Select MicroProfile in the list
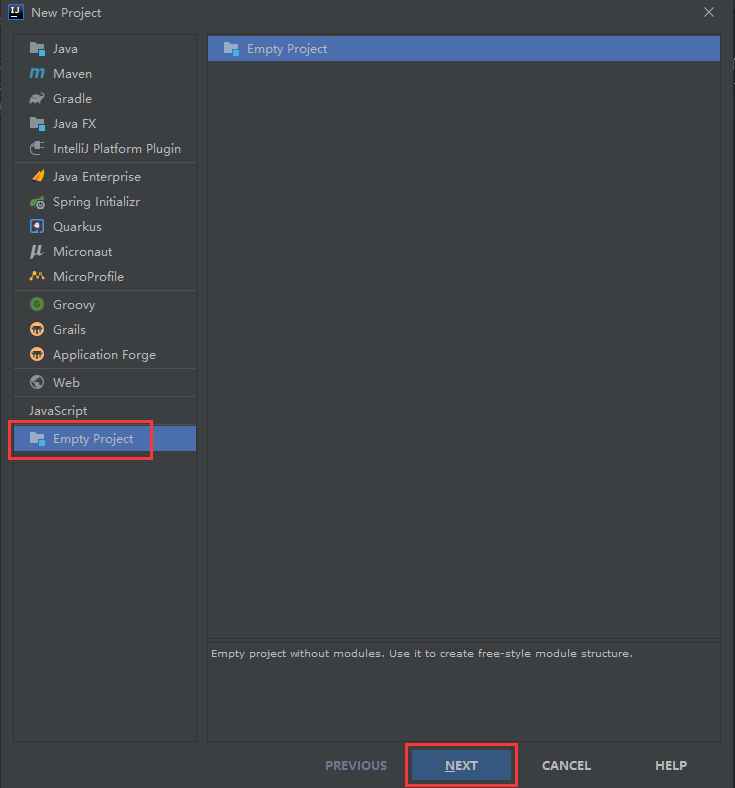Viewport: 735px width, 788px height. [105, 276]
